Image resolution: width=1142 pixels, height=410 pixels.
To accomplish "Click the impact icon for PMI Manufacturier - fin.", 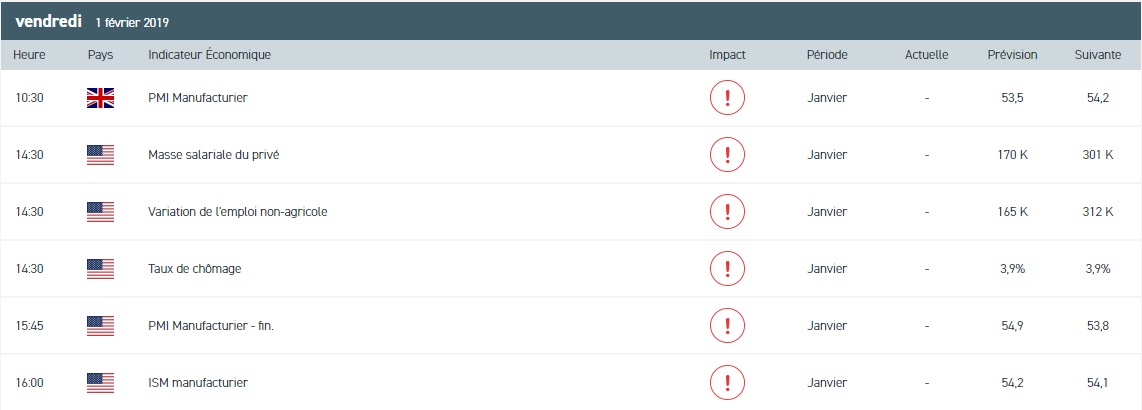I will 727,326.
